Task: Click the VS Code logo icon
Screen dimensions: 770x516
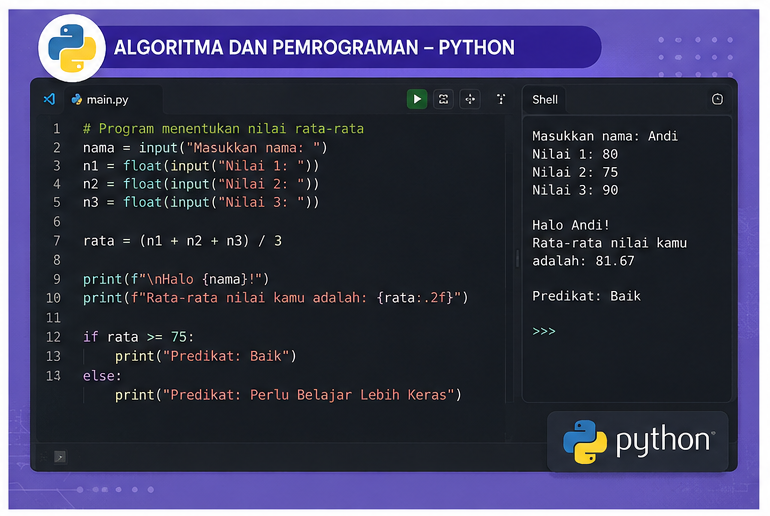Action: coord(49,99)
